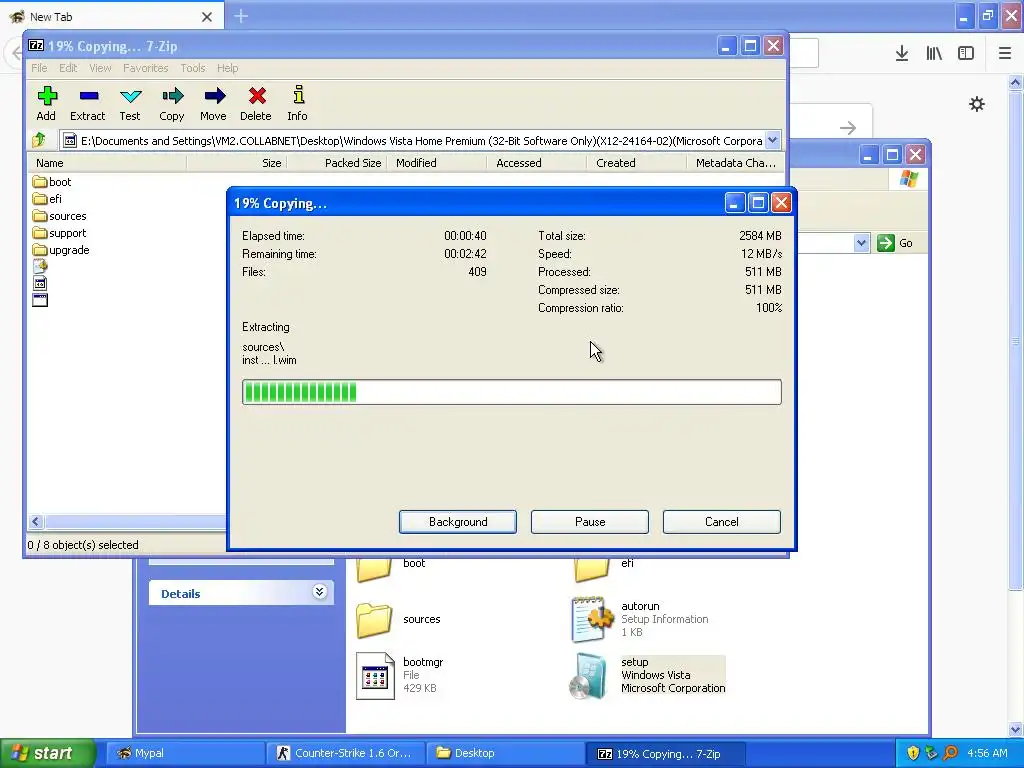Open the browser hamburger menu
This screenshot has width=1024, height=768.
click(1005, 54)
